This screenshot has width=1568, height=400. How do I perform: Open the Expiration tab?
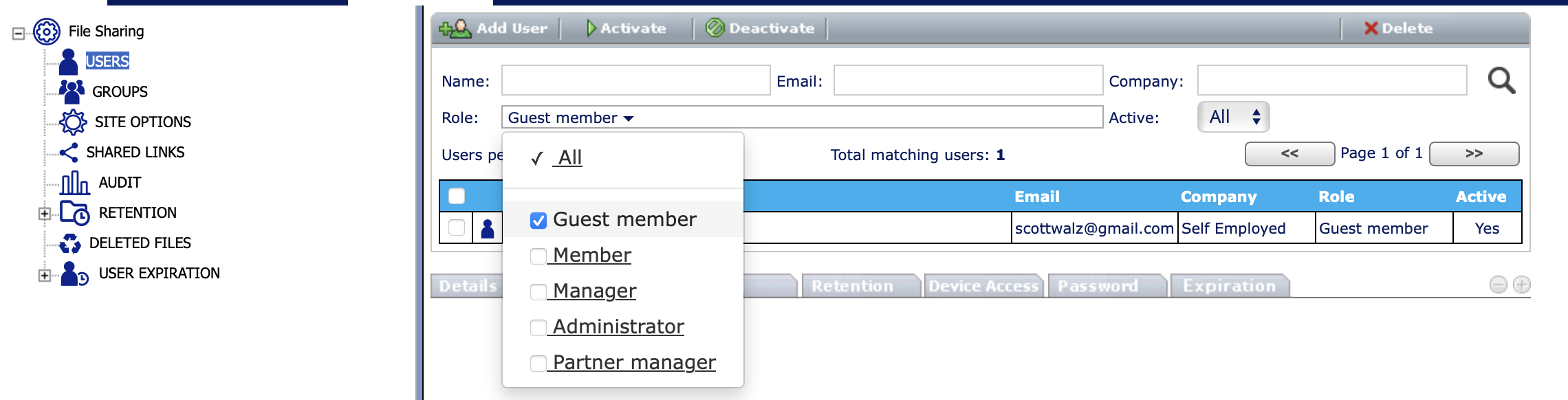click(1229, 286)
